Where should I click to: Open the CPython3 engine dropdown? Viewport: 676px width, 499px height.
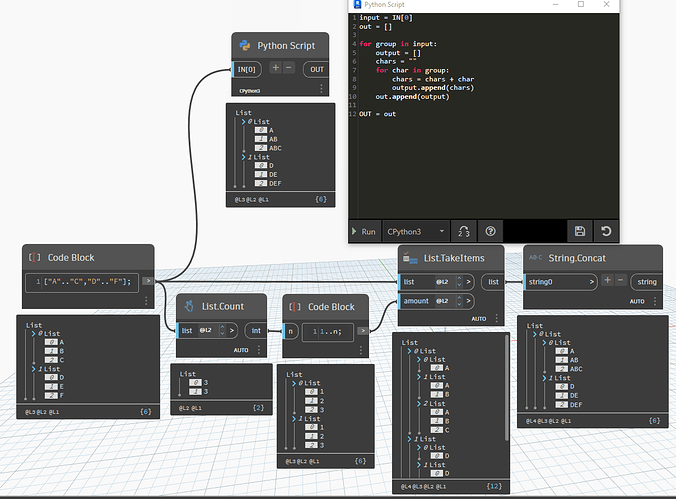click(415, 231)
